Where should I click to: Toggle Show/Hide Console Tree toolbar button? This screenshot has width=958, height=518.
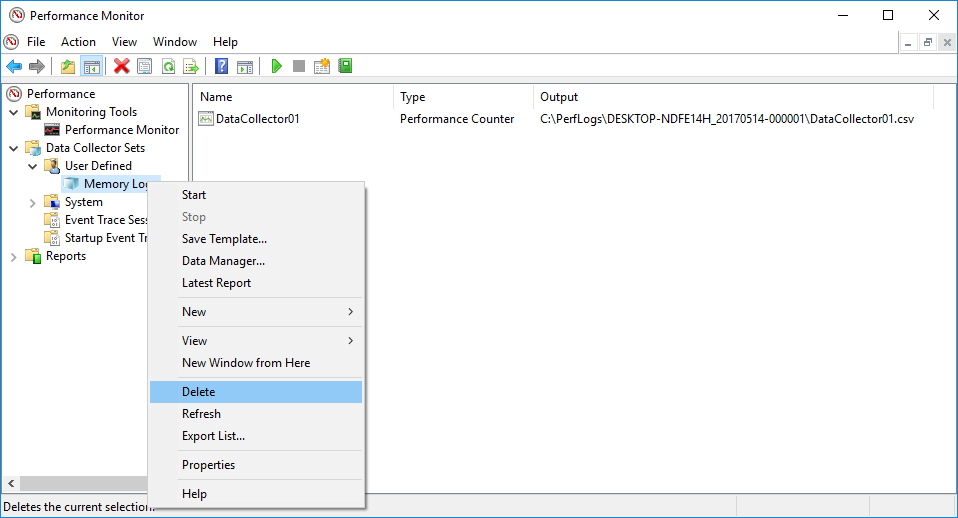[92, 66]
